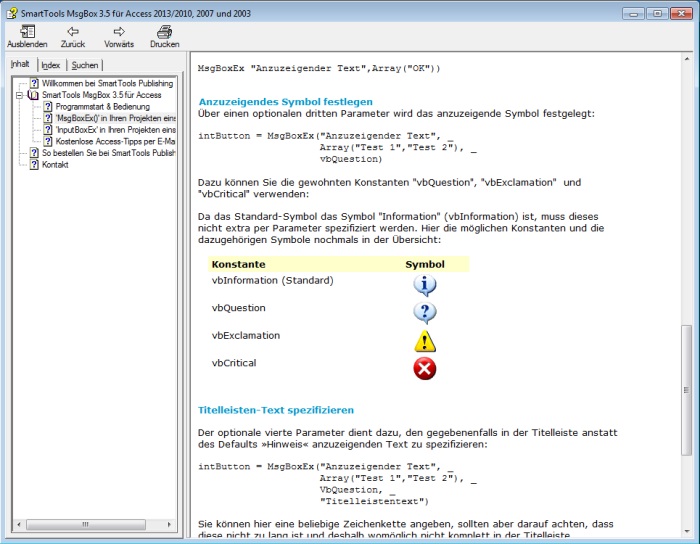Click content pane scroll up arrow
This screenshot has width=700, height=544.
pos(687,59)
